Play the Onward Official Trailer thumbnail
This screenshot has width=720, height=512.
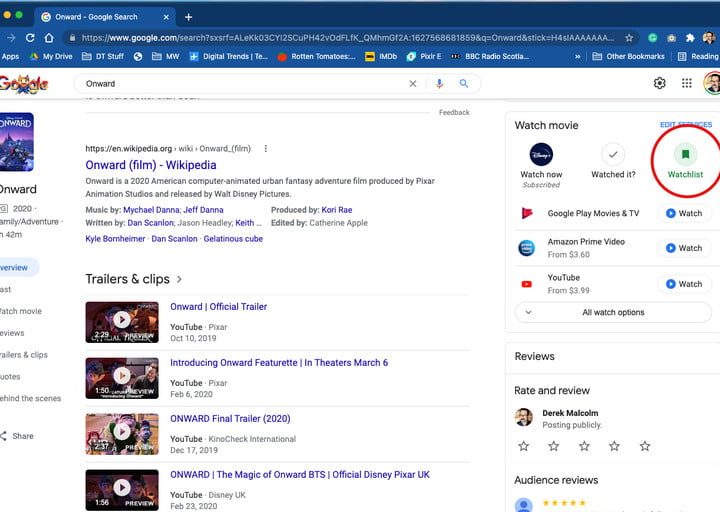click(122, 322)
